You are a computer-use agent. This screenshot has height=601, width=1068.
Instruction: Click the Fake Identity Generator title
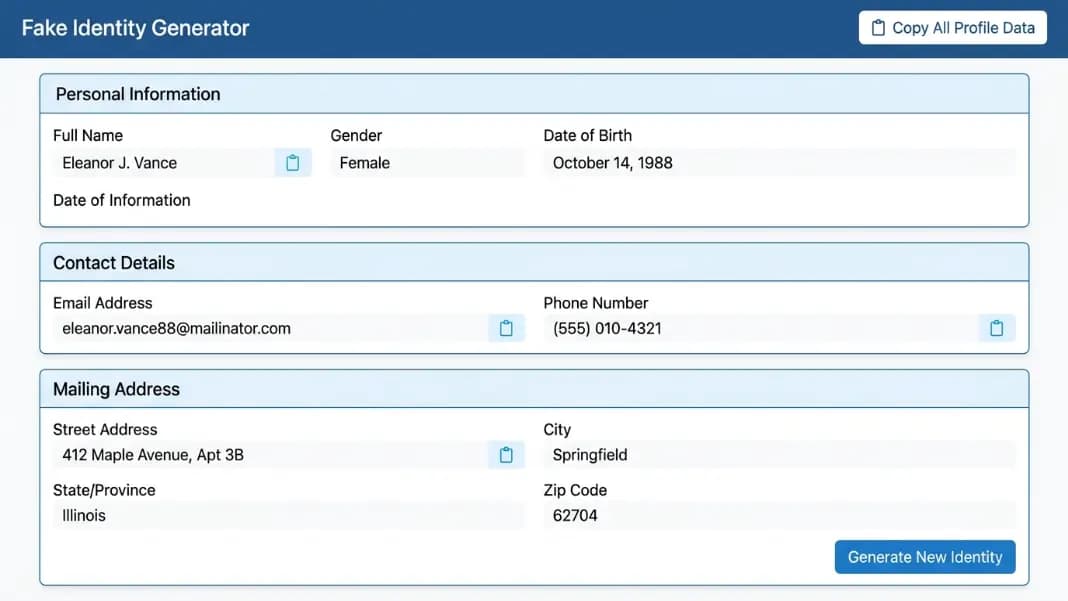click(136, 28)
